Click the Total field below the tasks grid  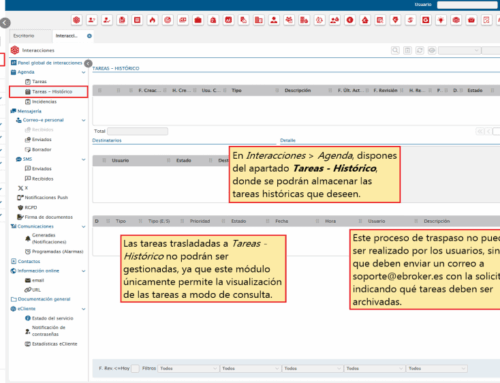click(138, 131)
